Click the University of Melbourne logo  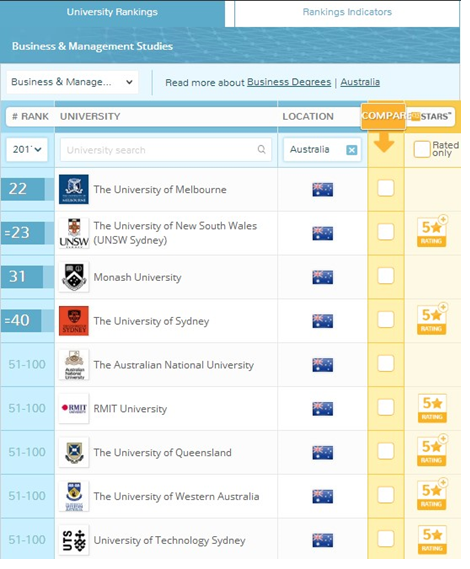coord(74,189)
